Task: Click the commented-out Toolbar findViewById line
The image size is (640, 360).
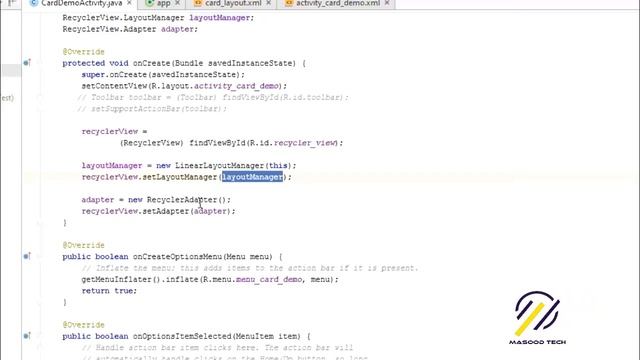Action: pyautogui.click(x=213, y=98)
